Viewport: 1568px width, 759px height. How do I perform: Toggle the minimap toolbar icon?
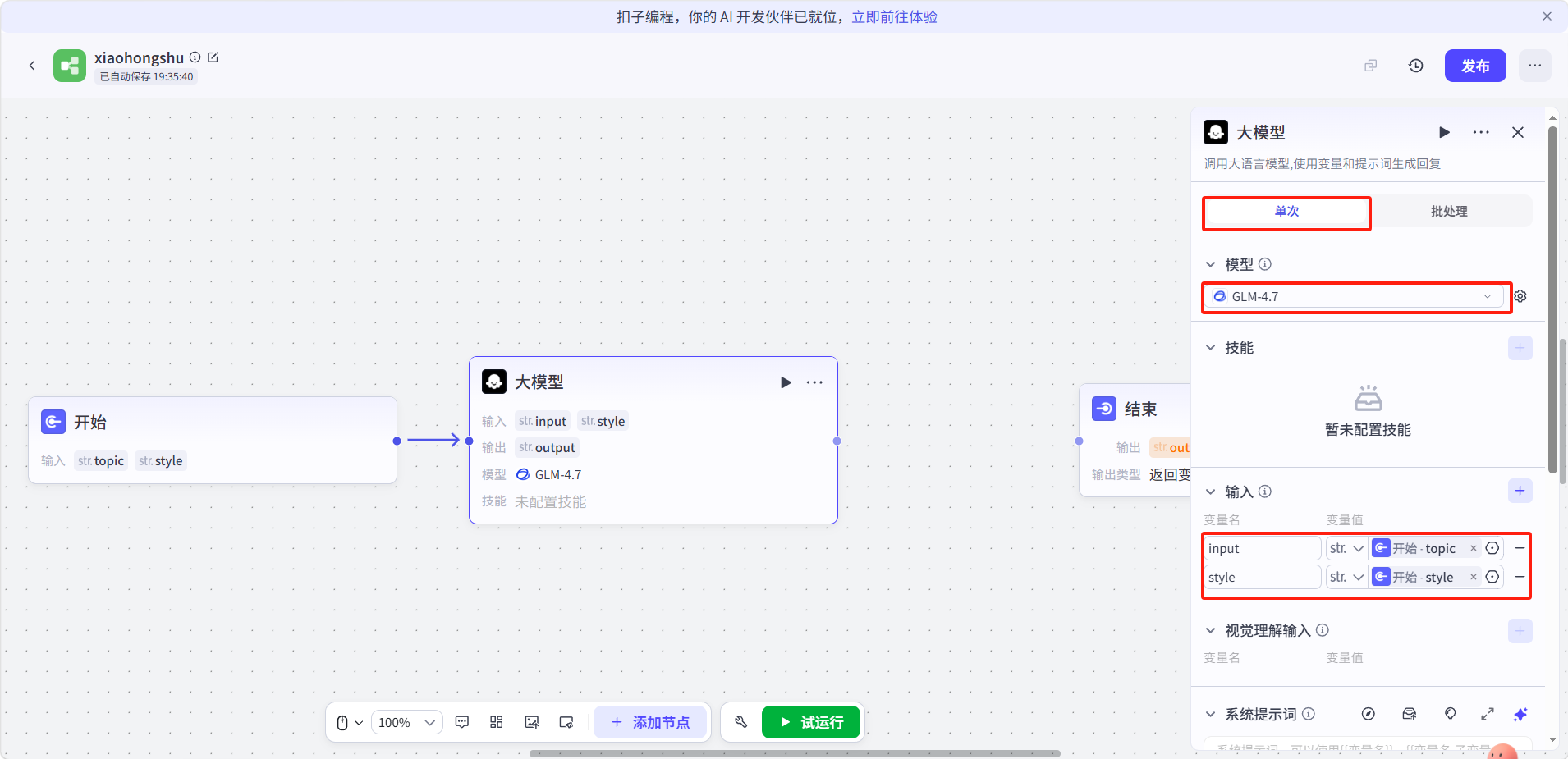coord(566,722)
